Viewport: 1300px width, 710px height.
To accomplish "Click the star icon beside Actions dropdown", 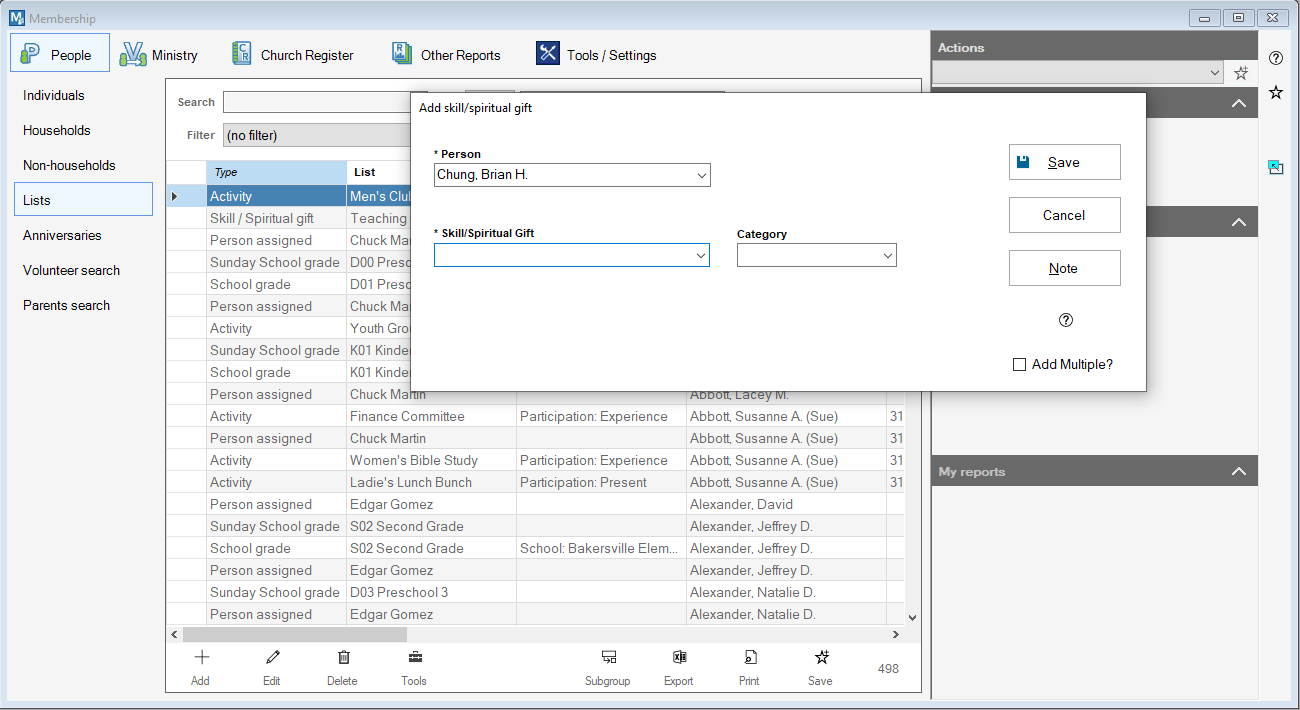I will click(1241, 73).
